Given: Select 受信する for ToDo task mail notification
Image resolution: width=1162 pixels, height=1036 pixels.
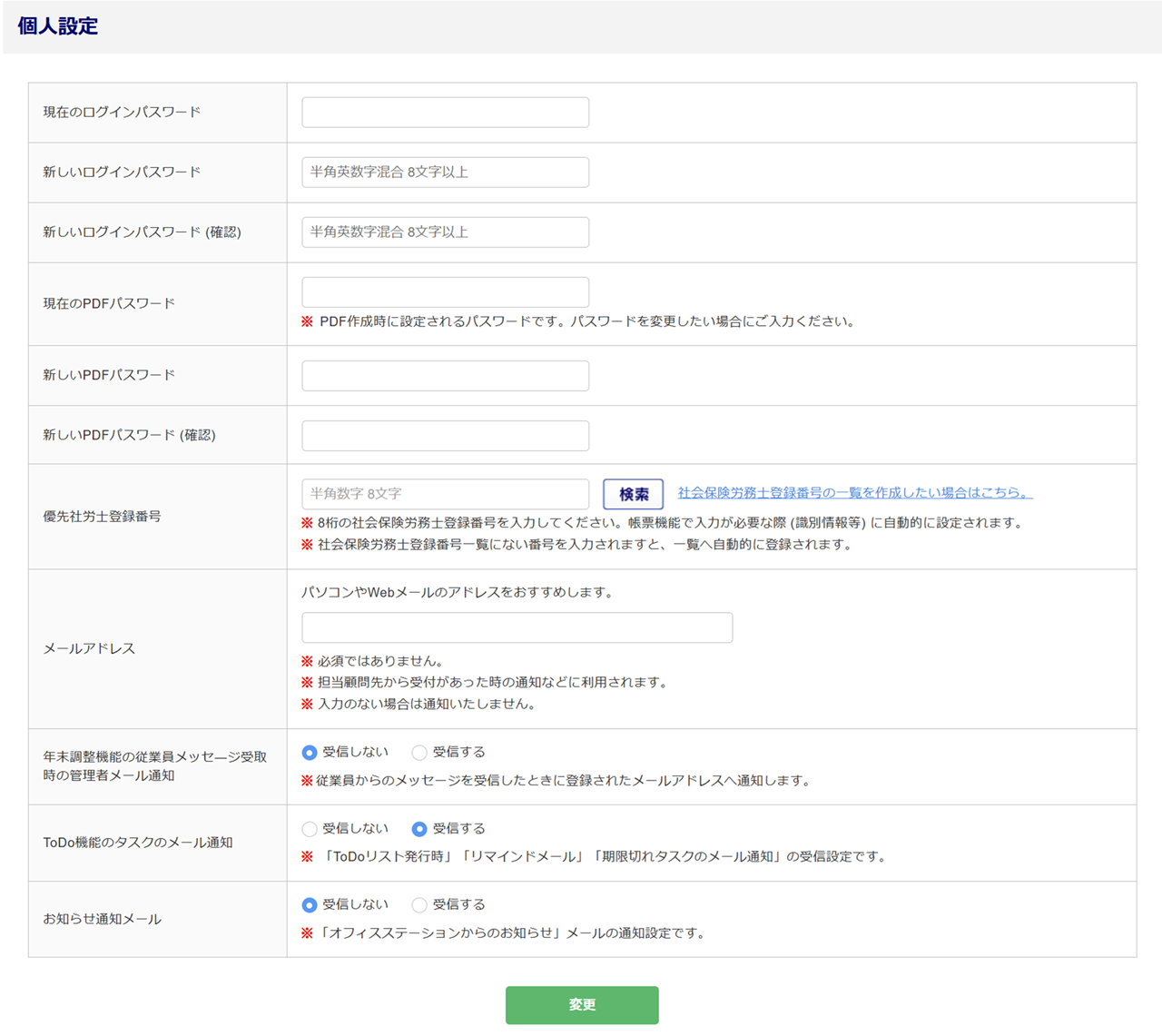Looking at the screenshot, I should (419, 829).
